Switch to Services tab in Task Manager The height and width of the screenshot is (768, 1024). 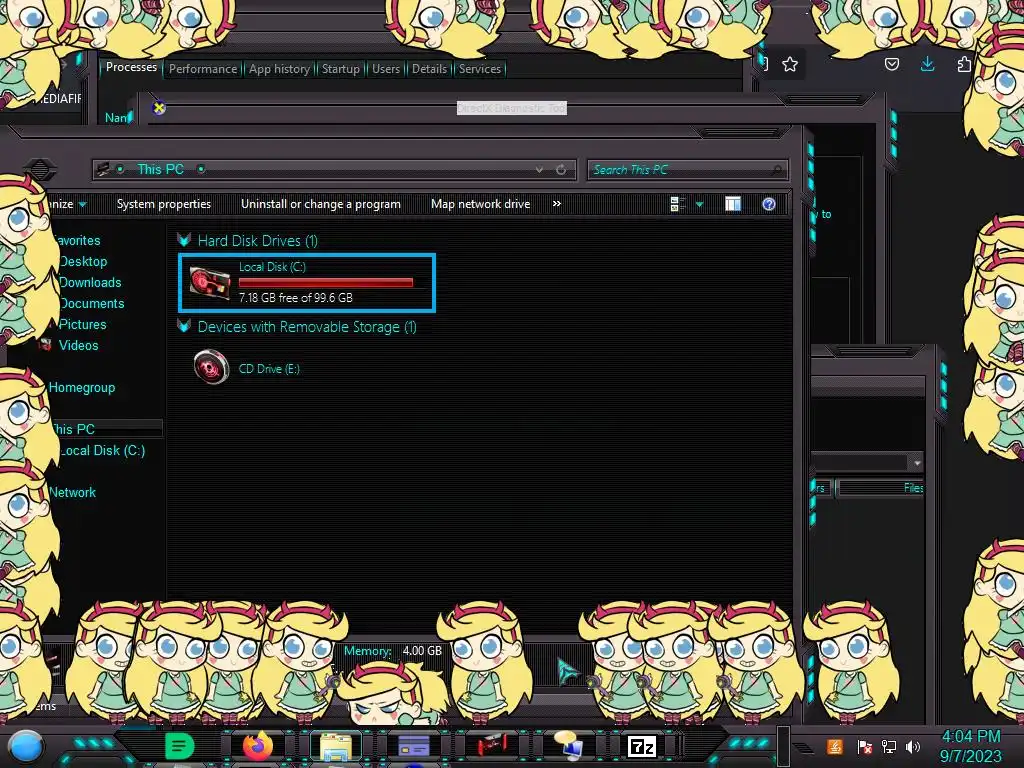tap(480, 69)
